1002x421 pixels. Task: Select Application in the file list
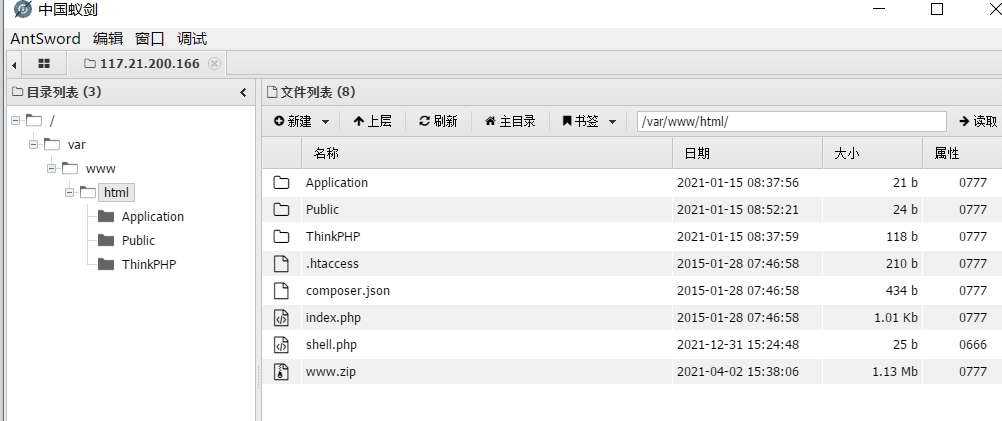337,183
